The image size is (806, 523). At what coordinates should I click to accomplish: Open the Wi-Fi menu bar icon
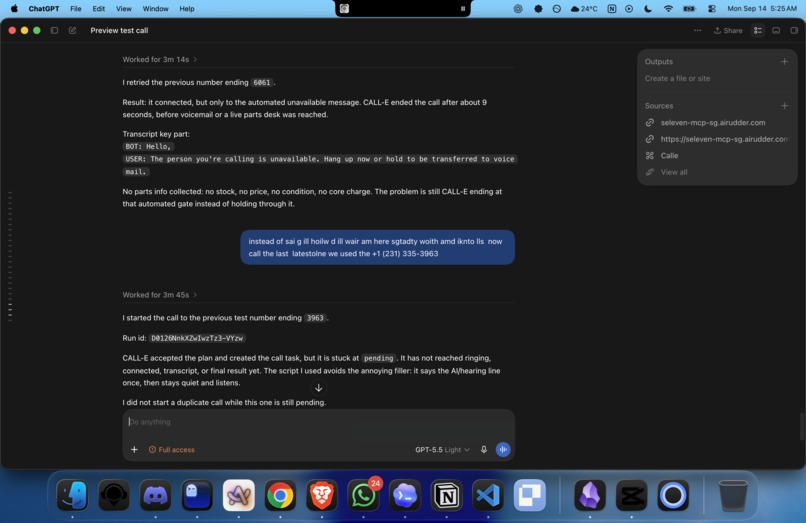[668, 9]
